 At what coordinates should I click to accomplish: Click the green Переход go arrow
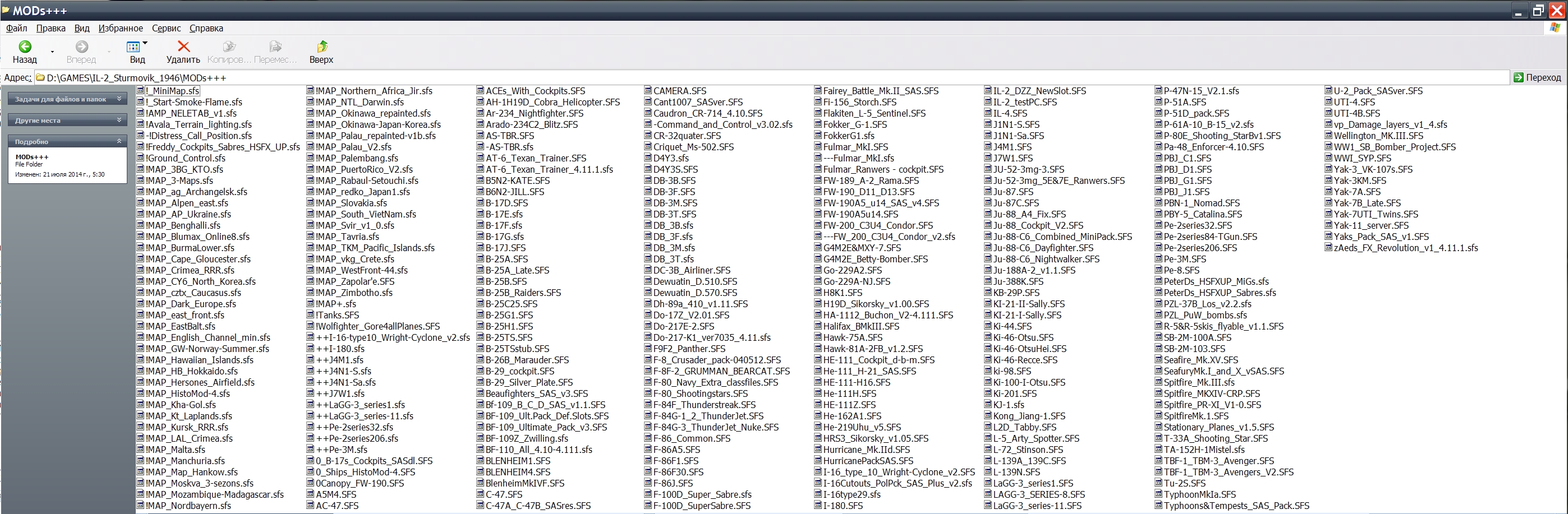(x=1518, y=77)
